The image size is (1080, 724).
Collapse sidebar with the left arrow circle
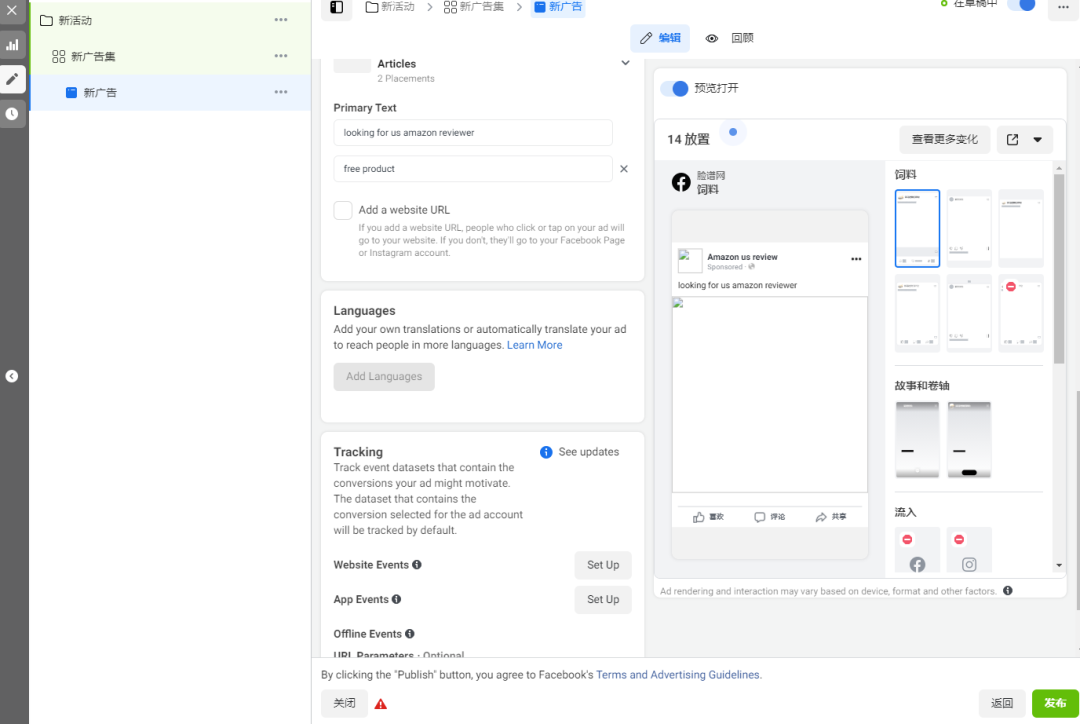(x=12, y=376)
